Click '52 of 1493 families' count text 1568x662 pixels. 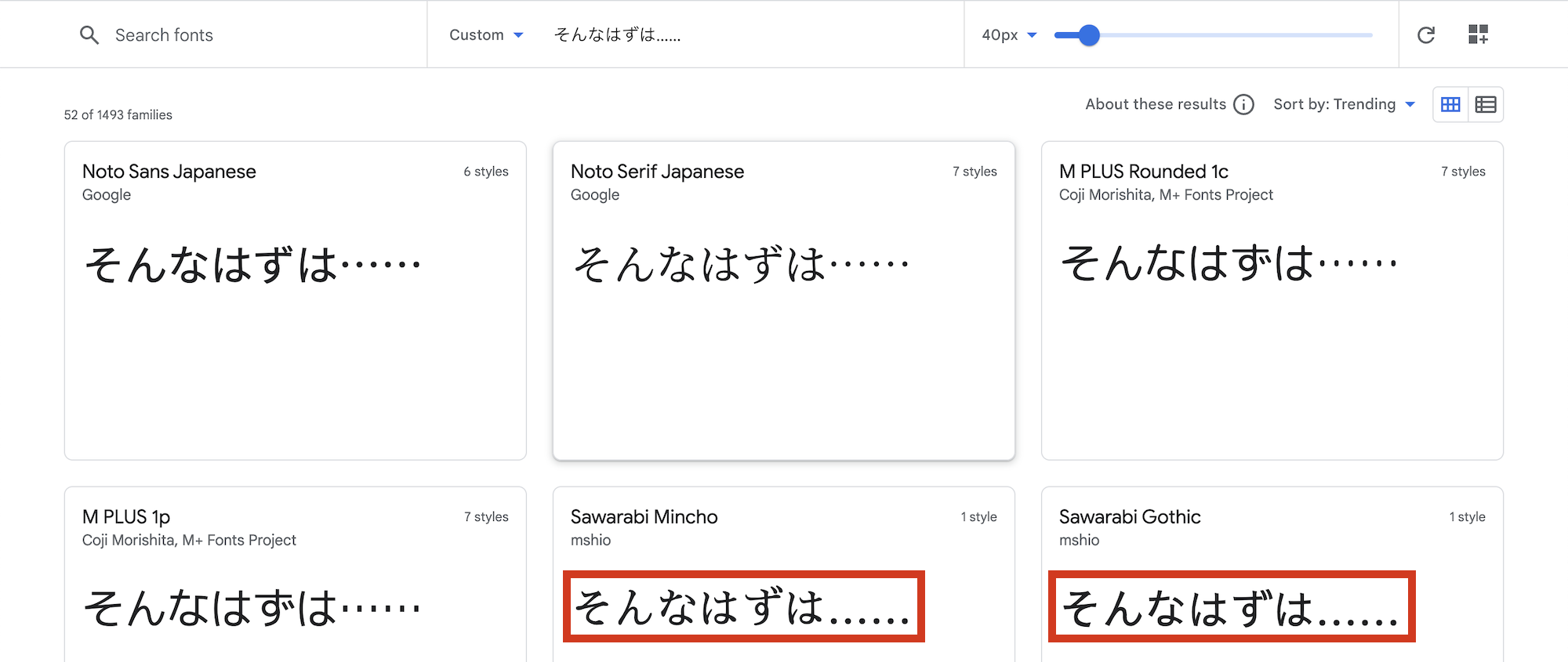point(118,114)
